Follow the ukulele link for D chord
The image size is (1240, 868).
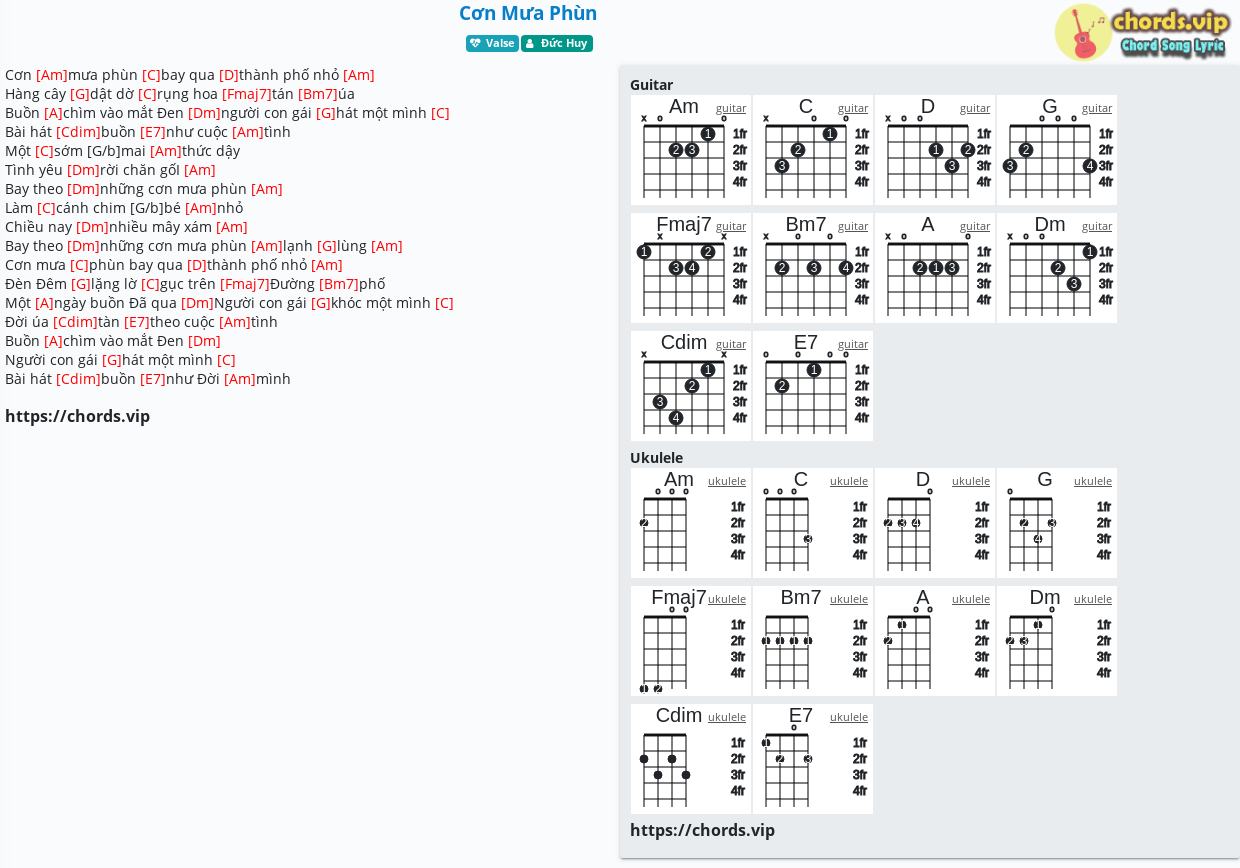[971, 481]
